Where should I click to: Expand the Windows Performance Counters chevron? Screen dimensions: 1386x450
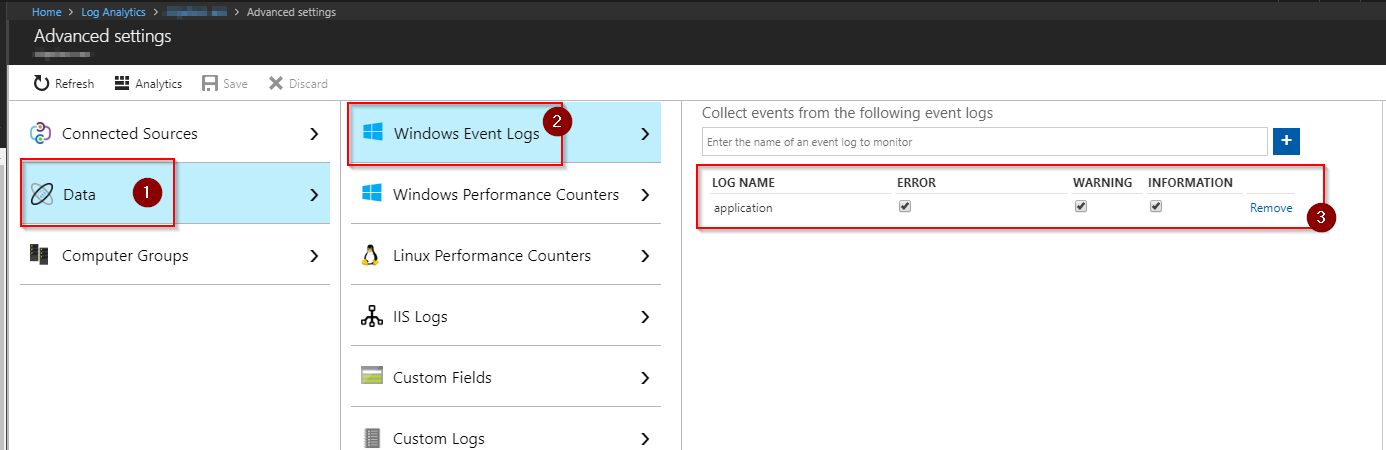645,194
